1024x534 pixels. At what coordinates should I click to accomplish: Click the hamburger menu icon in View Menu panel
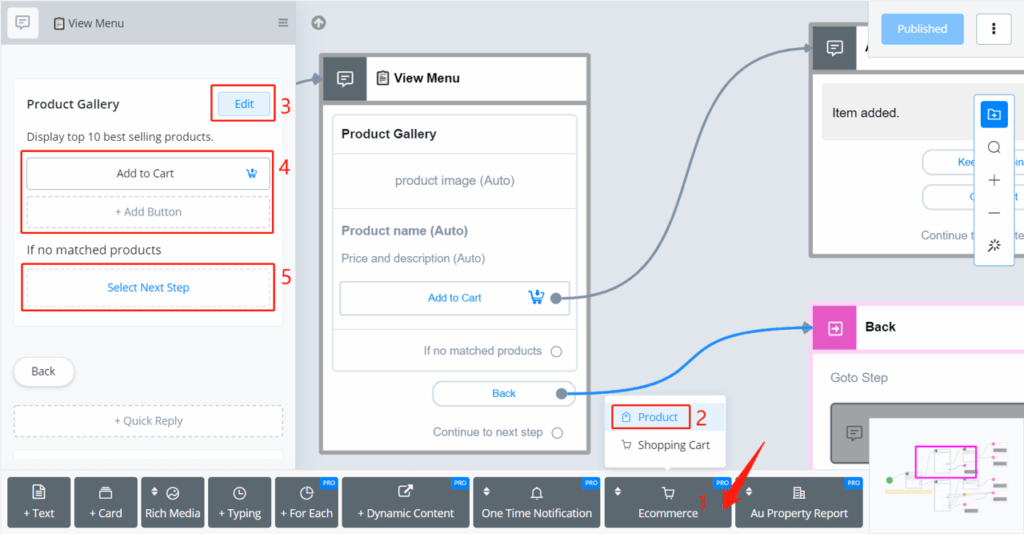point(283,23)
